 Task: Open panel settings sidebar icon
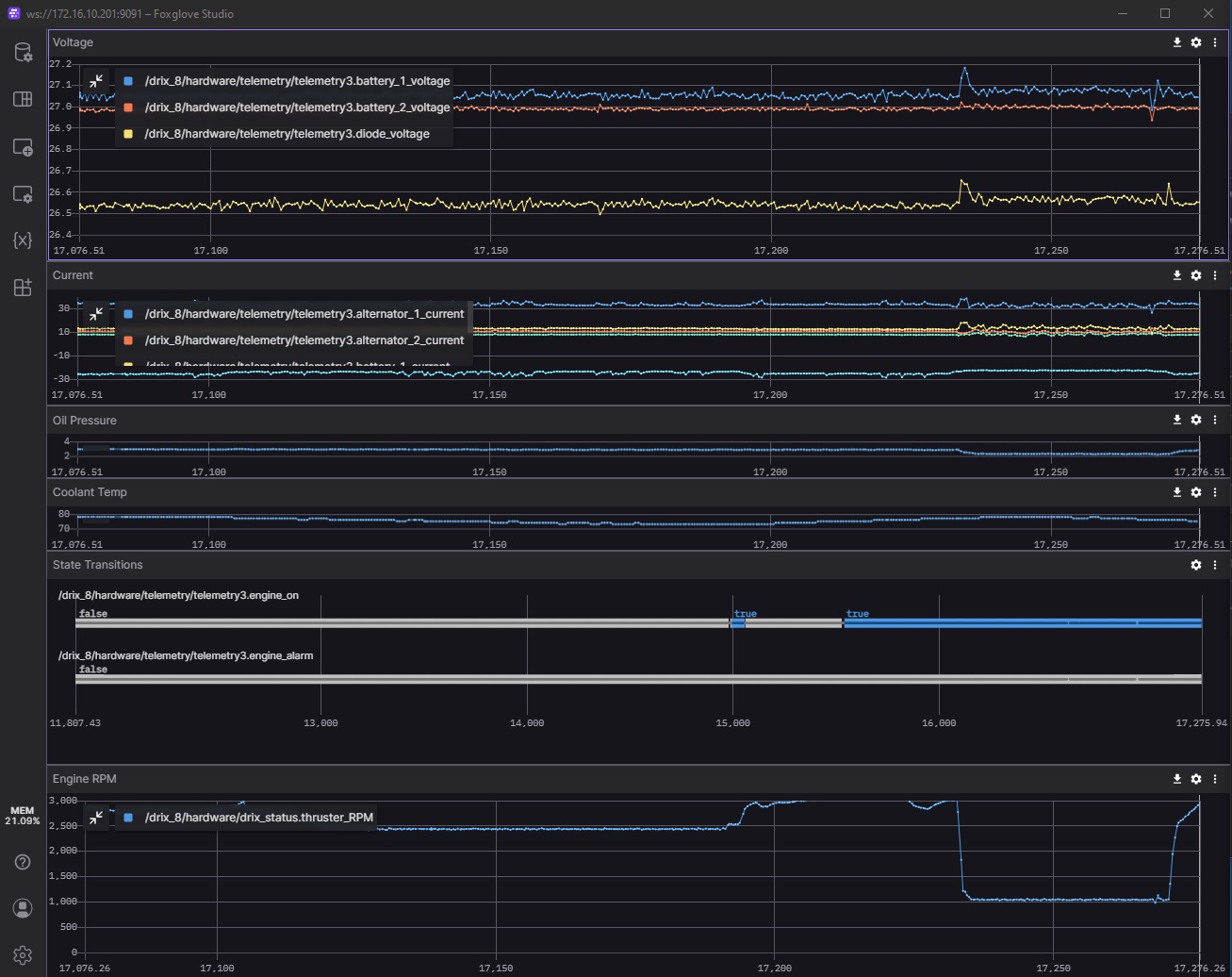pos(23,194)
